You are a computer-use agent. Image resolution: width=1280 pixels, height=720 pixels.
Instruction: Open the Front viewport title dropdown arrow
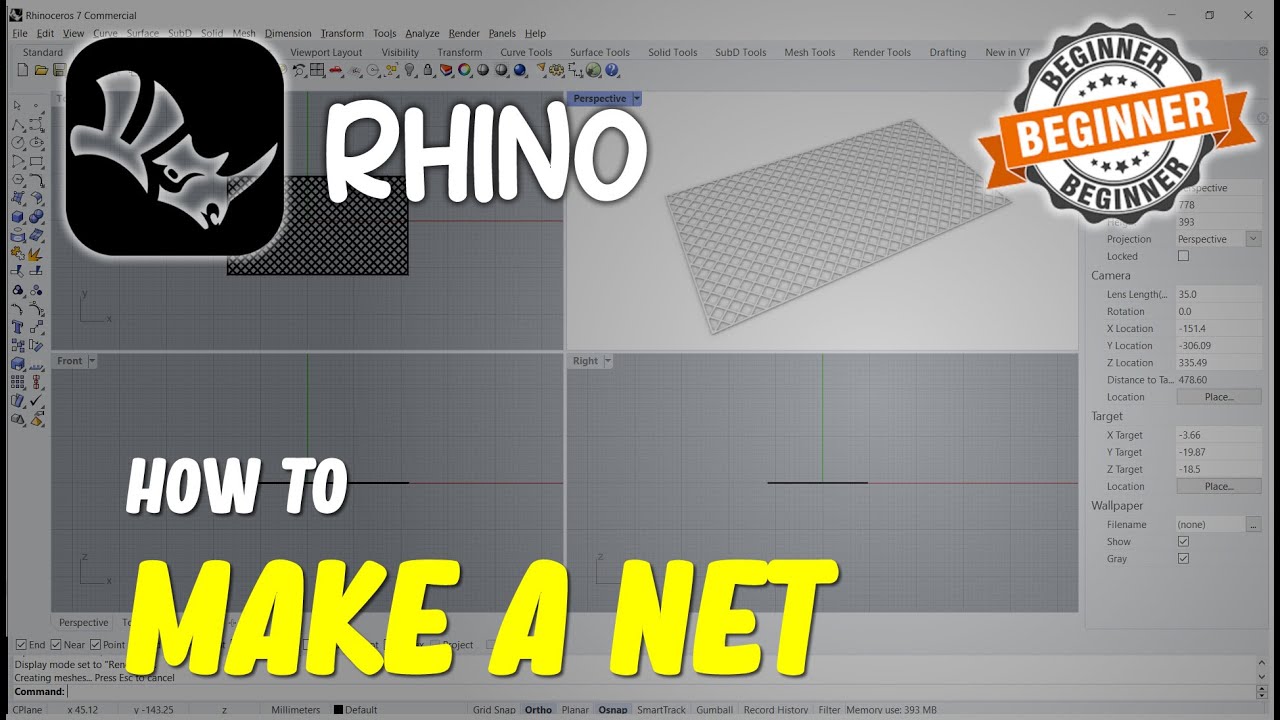tap(92, 360)
